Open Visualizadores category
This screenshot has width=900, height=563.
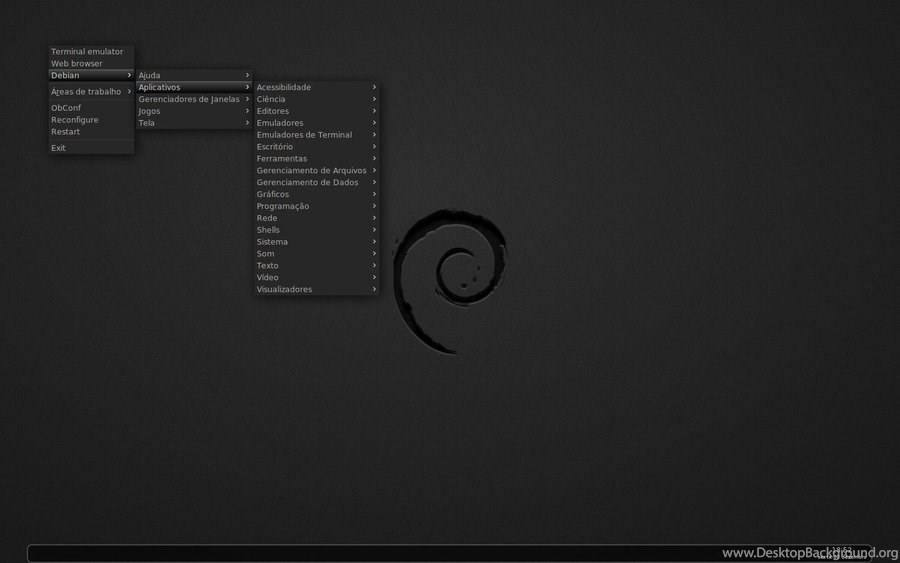(316, 290)
